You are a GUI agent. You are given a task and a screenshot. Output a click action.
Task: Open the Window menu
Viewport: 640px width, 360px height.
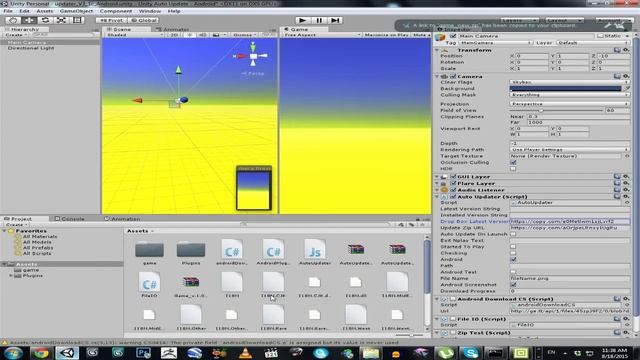pos(150,11)
